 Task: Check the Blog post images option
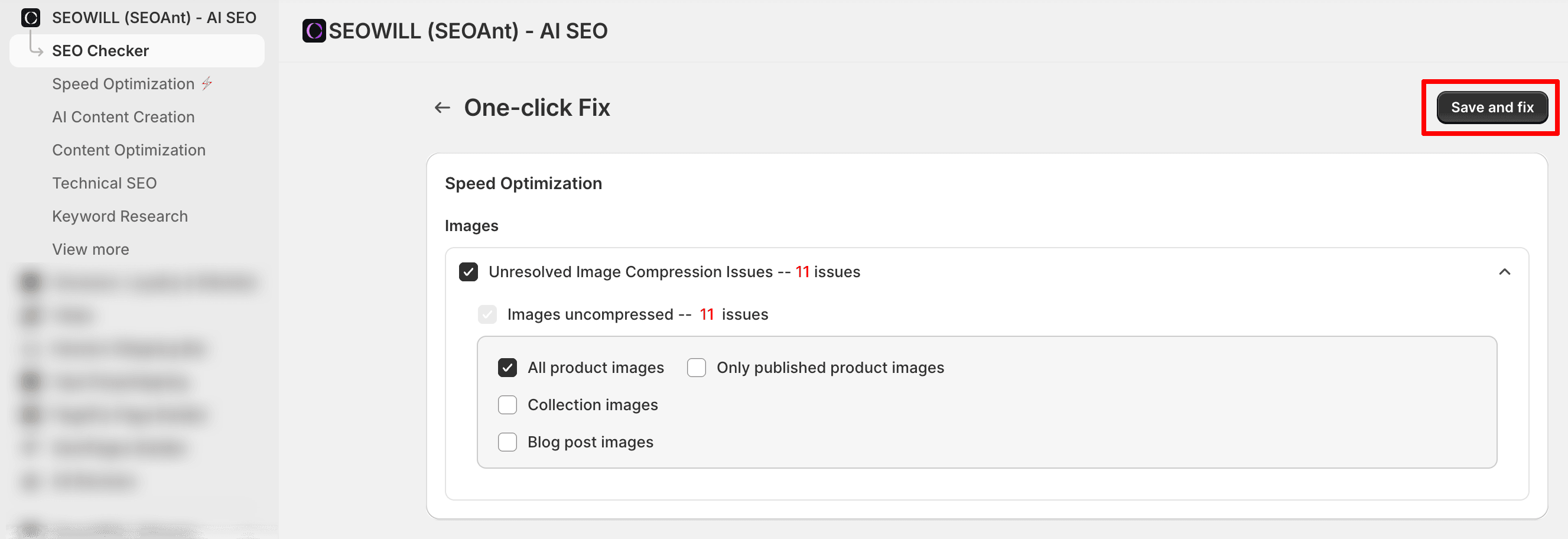click(x=507, y=441)
